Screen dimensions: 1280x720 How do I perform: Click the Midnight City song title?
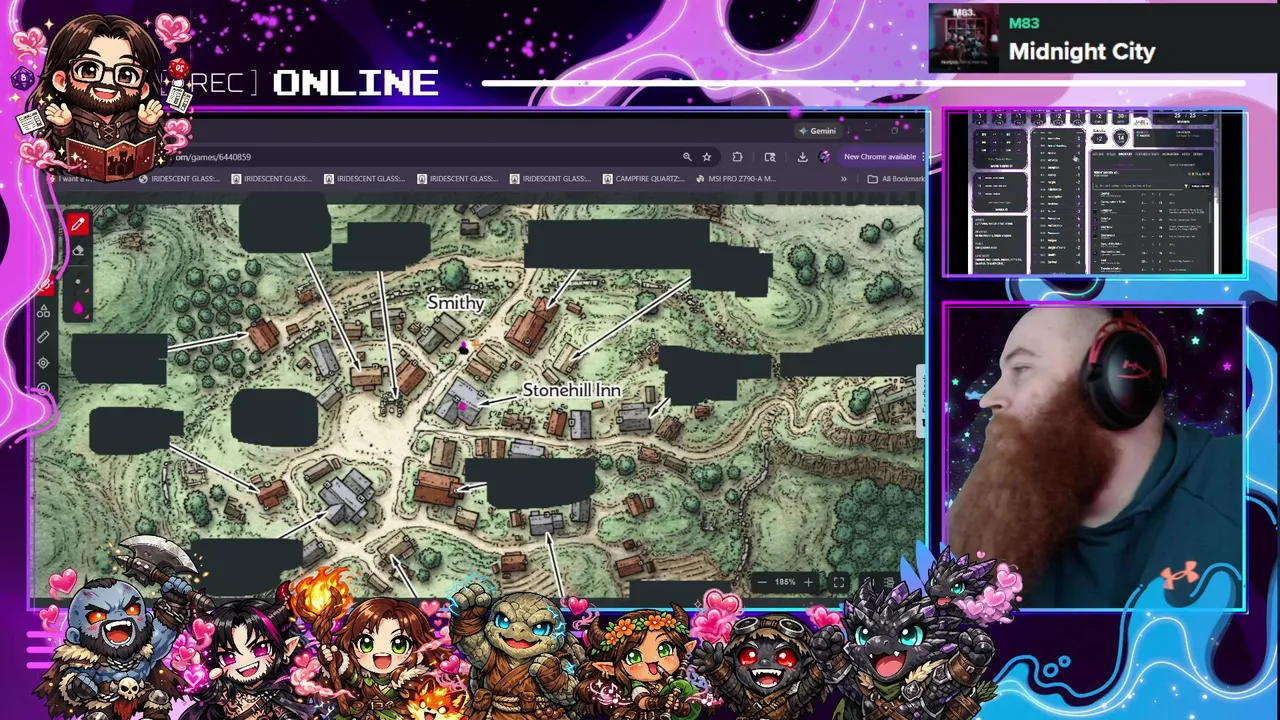tap(1082, 52)
